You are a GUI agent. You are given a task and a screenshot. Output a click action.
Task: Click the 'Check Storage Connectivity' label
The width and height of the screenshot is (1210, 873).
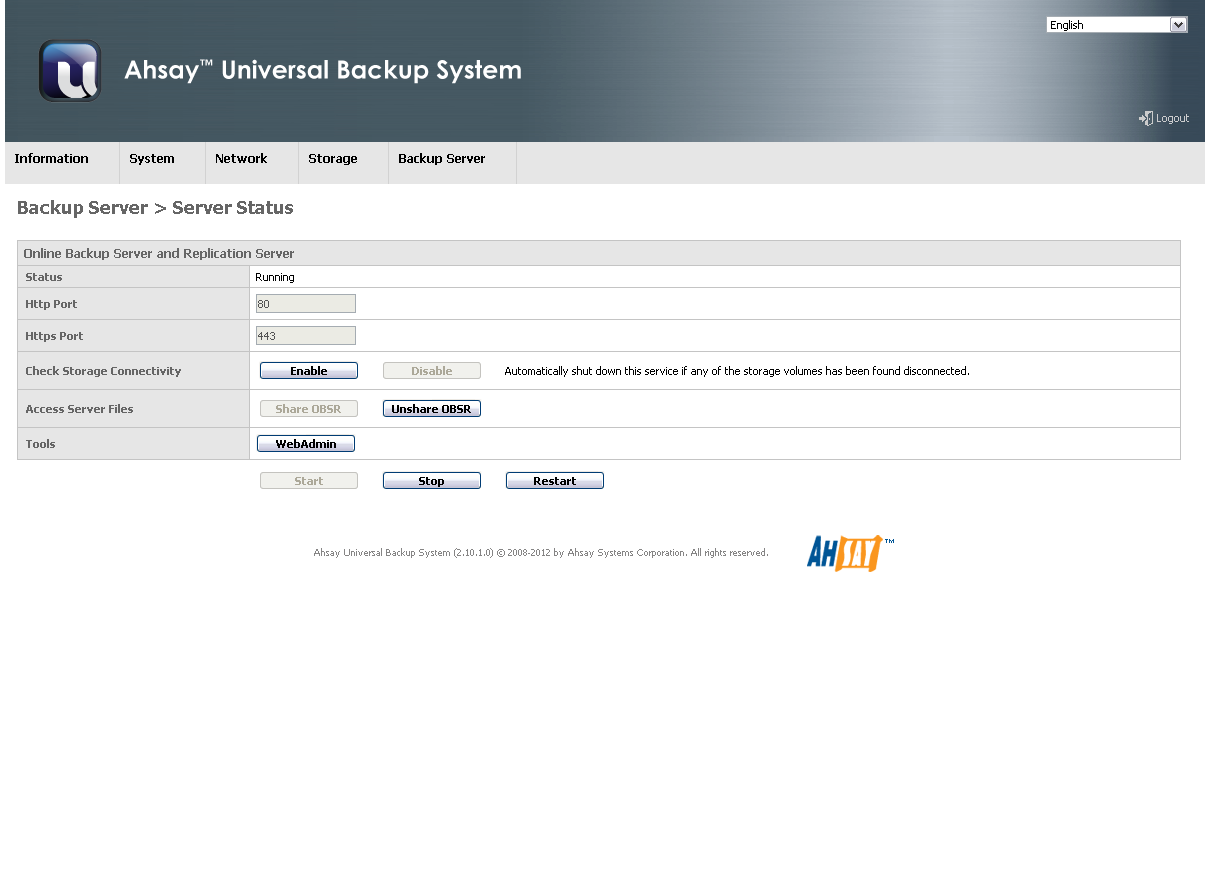point(103,371)
